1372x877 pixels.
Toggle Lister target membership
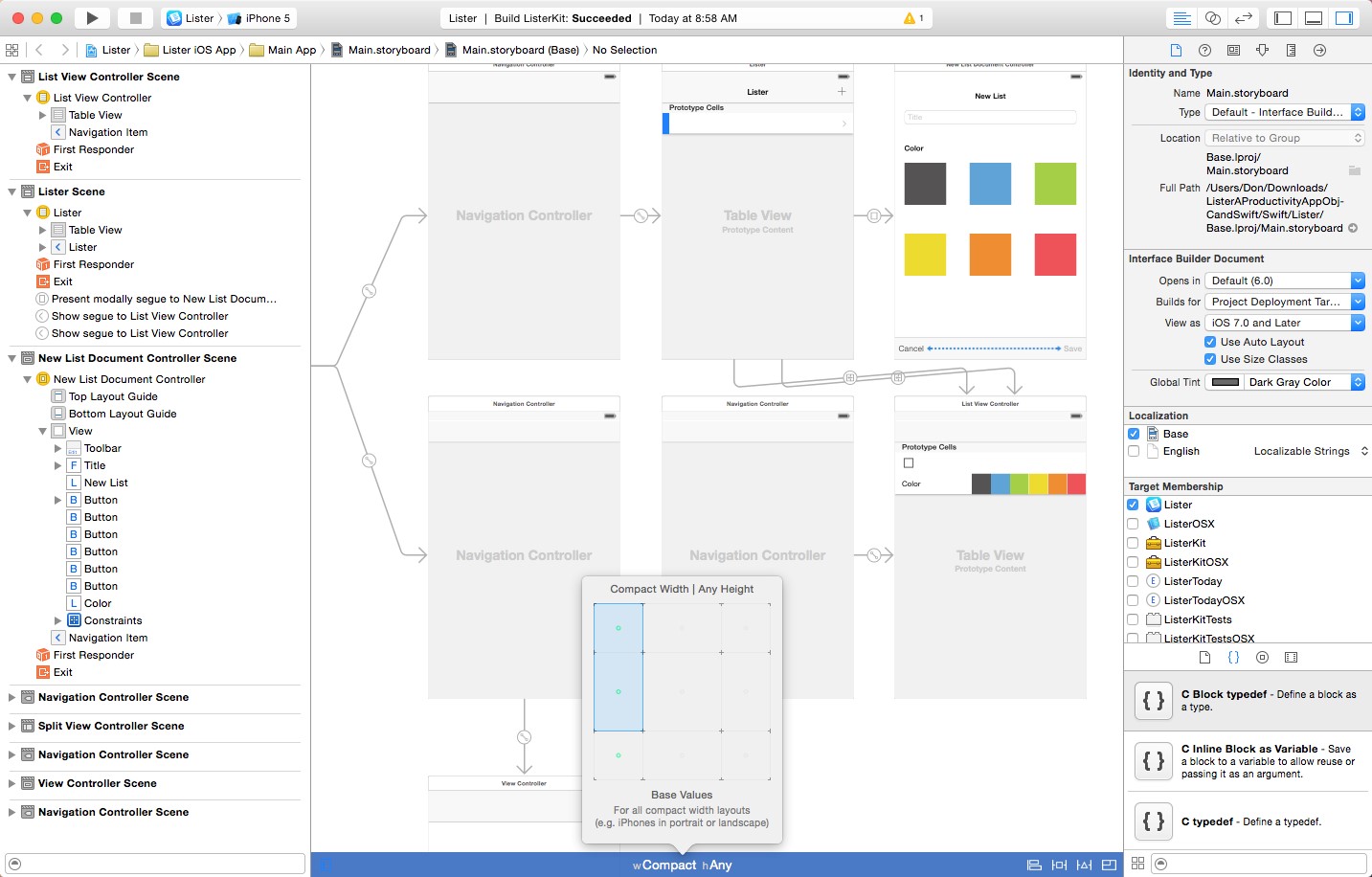pyautogui.click(x=1133, y=505)
